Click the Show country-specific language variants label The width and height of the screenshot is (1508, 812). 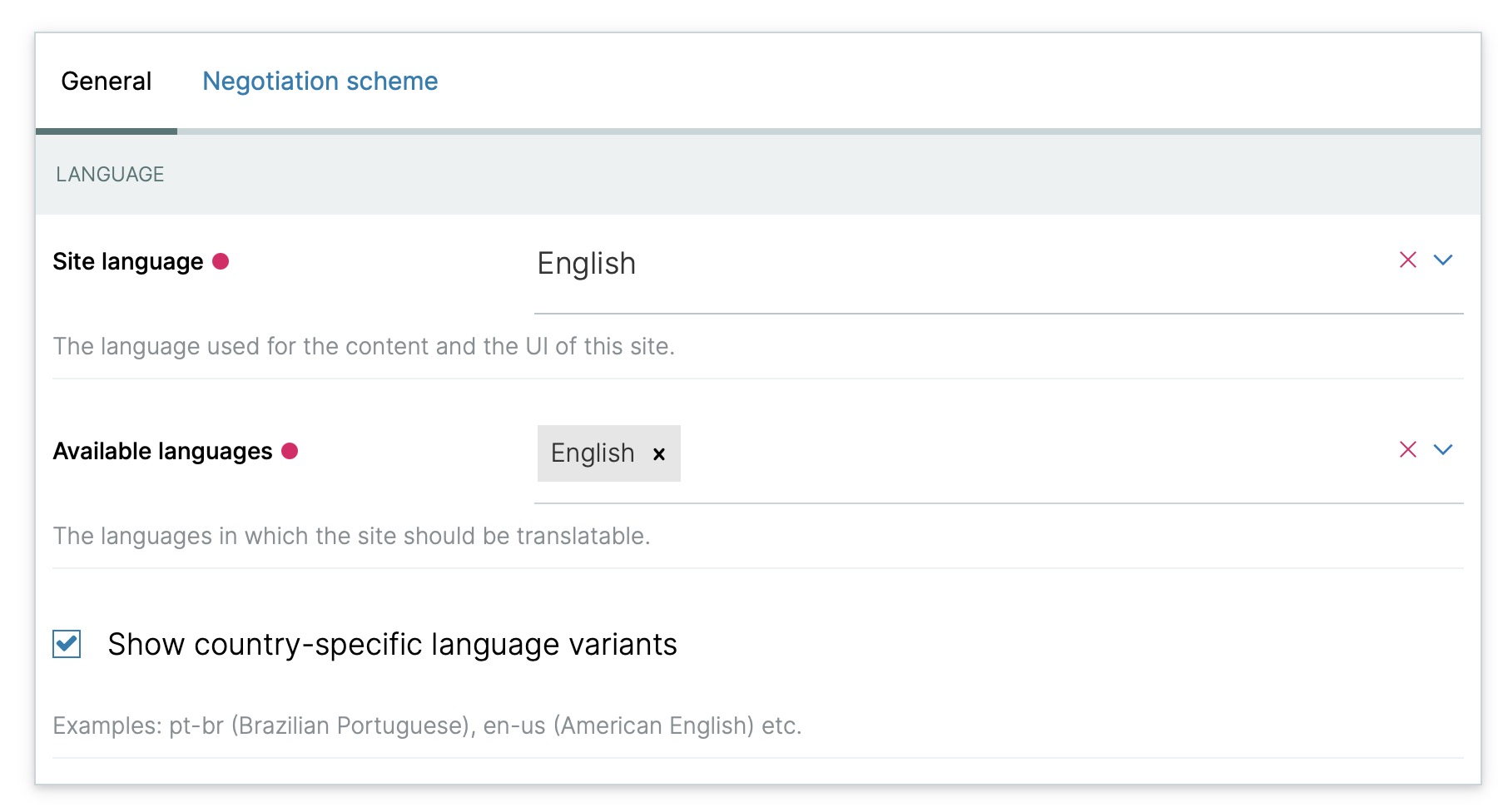tap(392, 645)
